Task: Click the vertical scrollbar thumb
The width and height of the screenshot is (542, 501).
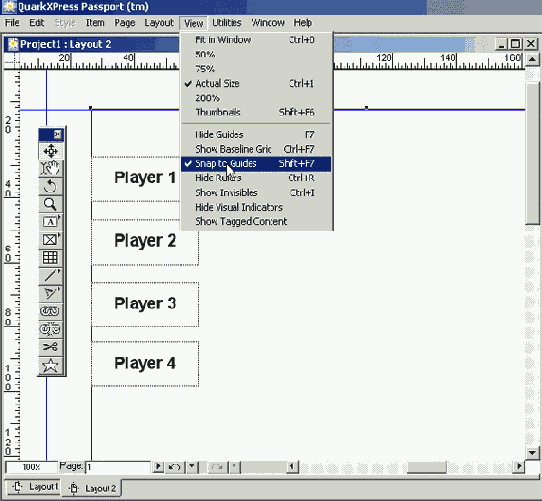Action: (x=532, y=154)
